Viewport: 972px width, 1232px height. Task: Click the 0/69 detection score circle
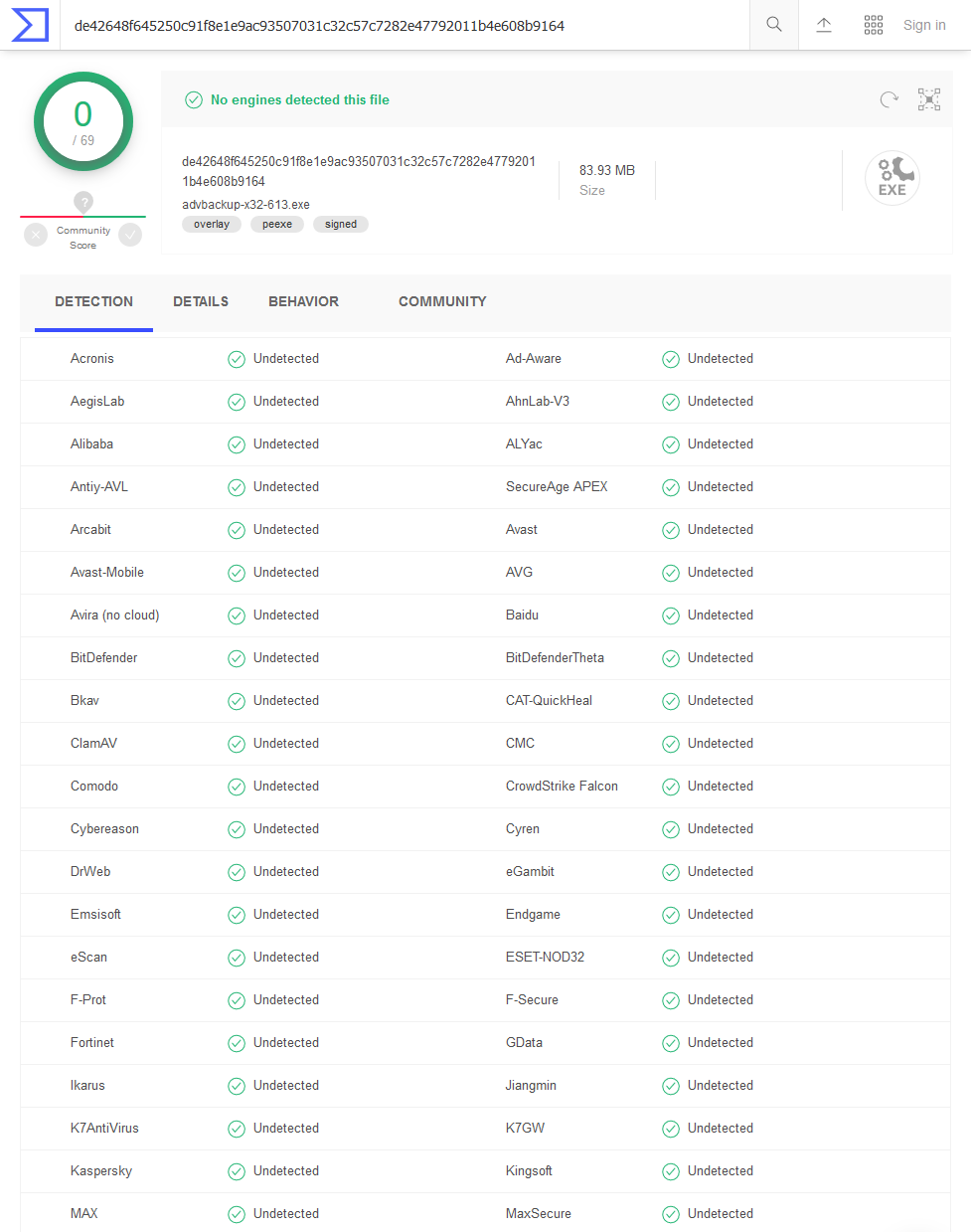[x=83, y=121]
